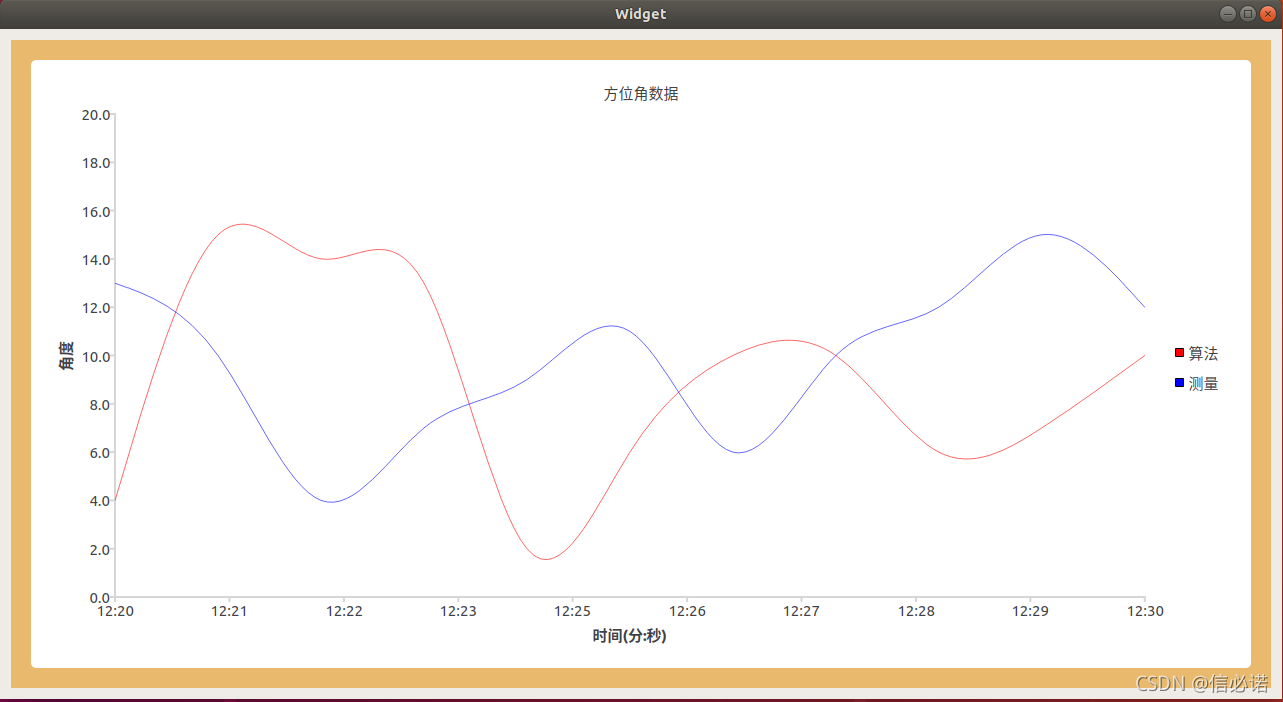Click the blue 测量 legend marker

(1180, 383)
